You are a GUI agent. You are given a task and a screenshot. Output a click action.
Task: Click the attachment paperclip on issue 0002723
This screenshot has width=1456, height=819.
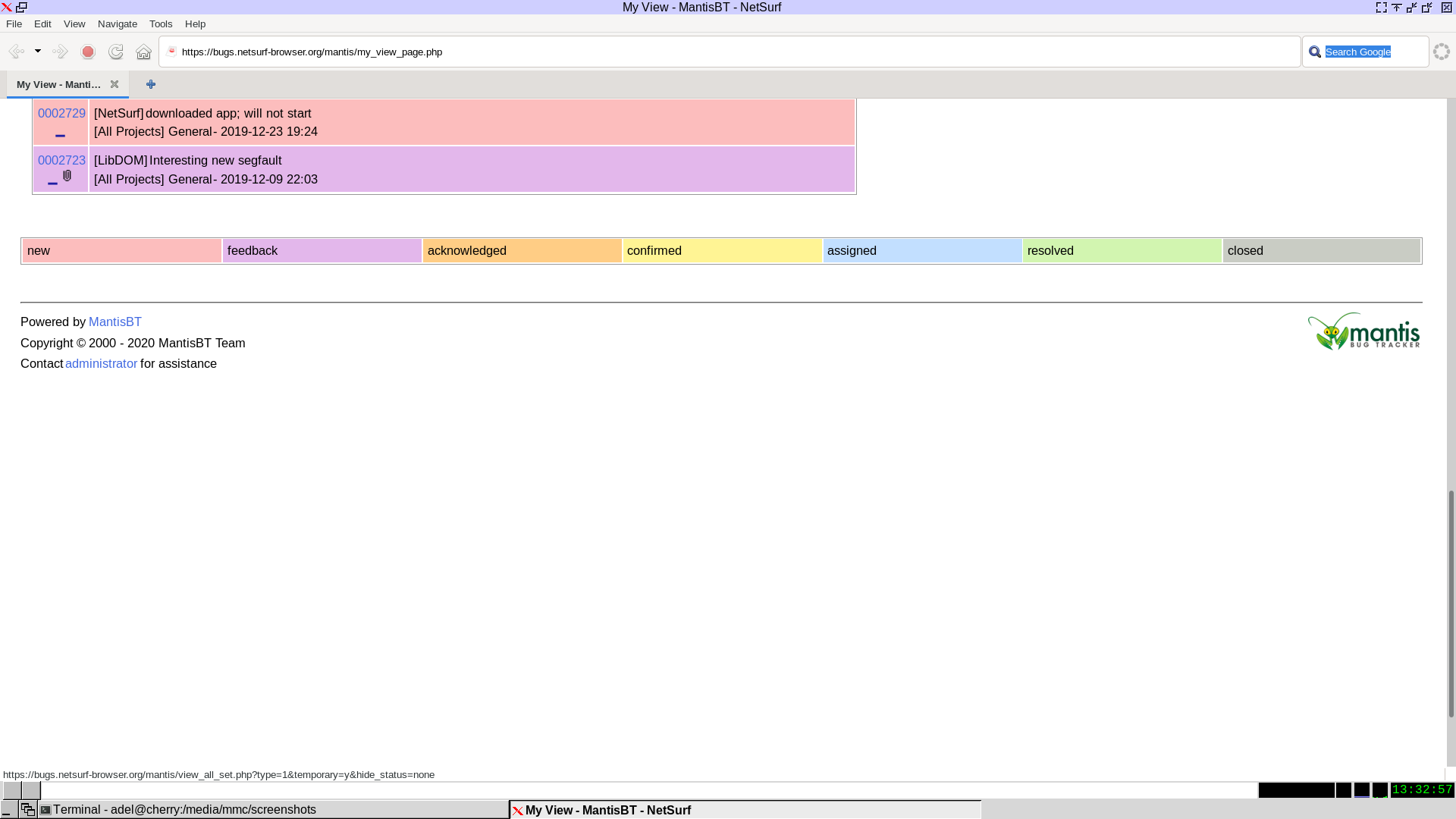click(67, 176)
